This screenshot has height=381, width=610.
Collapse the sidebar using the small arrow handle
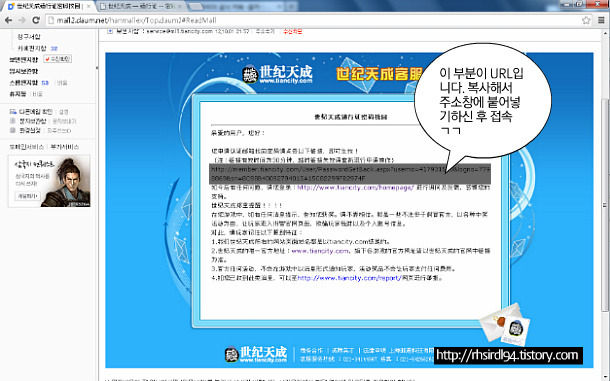click(x=97, y=68)
